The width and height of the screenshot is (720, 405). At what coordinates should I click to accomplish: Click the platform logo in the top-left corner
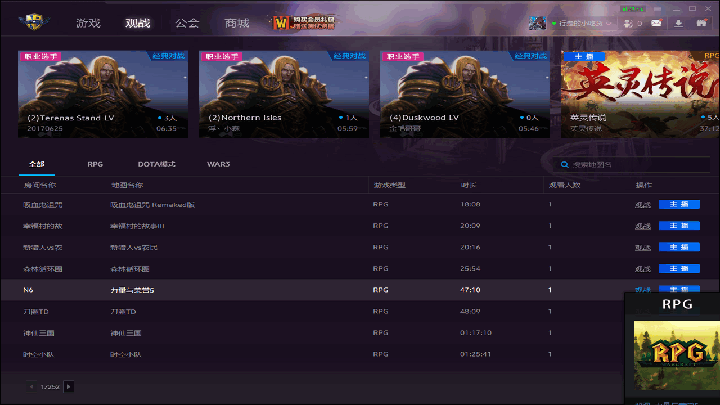(34, 22)
